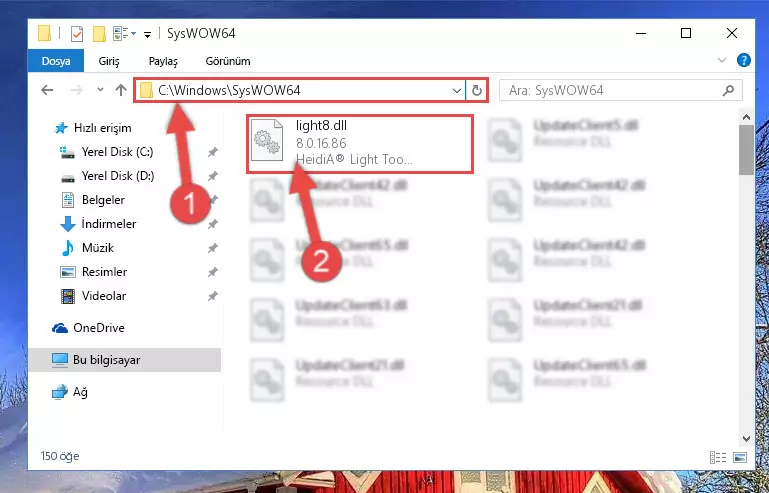Open the blue Help question mark
Screen dimensions: 769x493
743,60
